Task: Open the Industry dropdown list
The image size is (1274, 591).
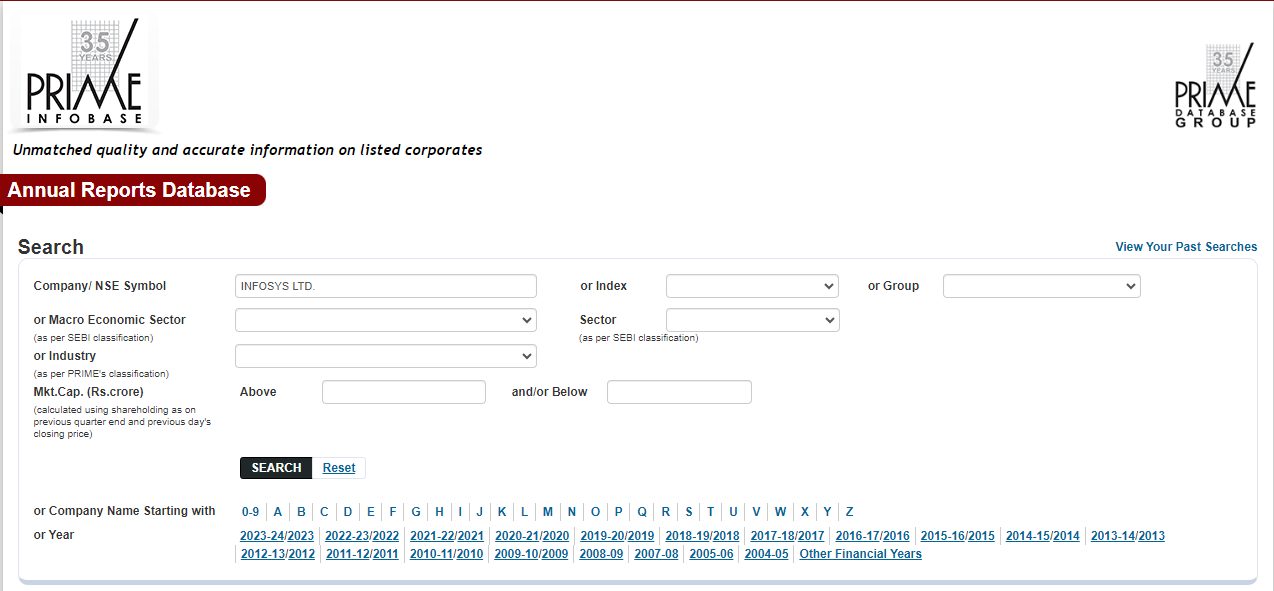Action: click(x=385, y=356)
